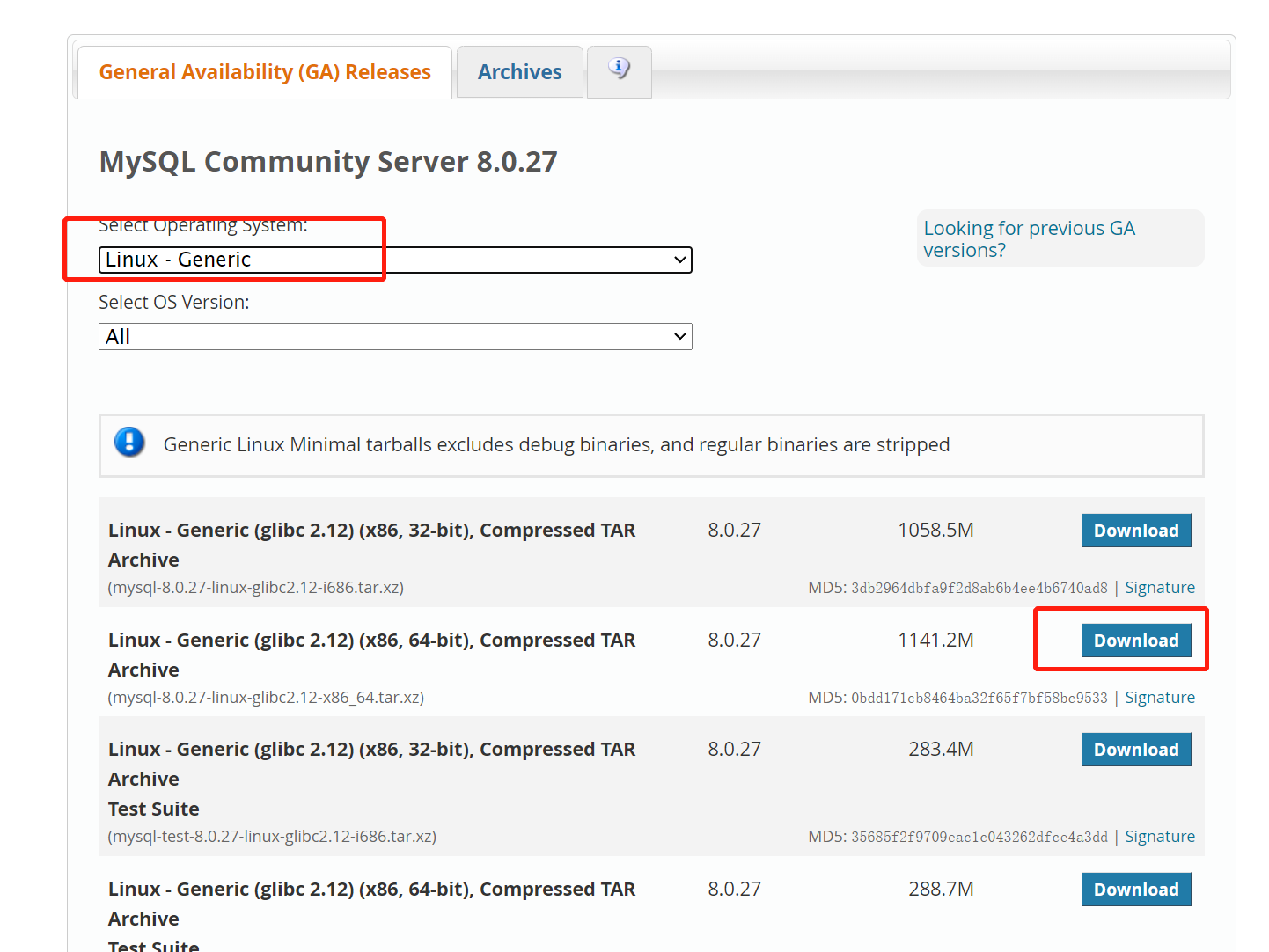The width and height of the screenshot is (1269, 952).
Task: Click the mysql-8.0.27-linux-glibc2.12-x86_64.tar.xz filename
Action: tap(264, 697)
